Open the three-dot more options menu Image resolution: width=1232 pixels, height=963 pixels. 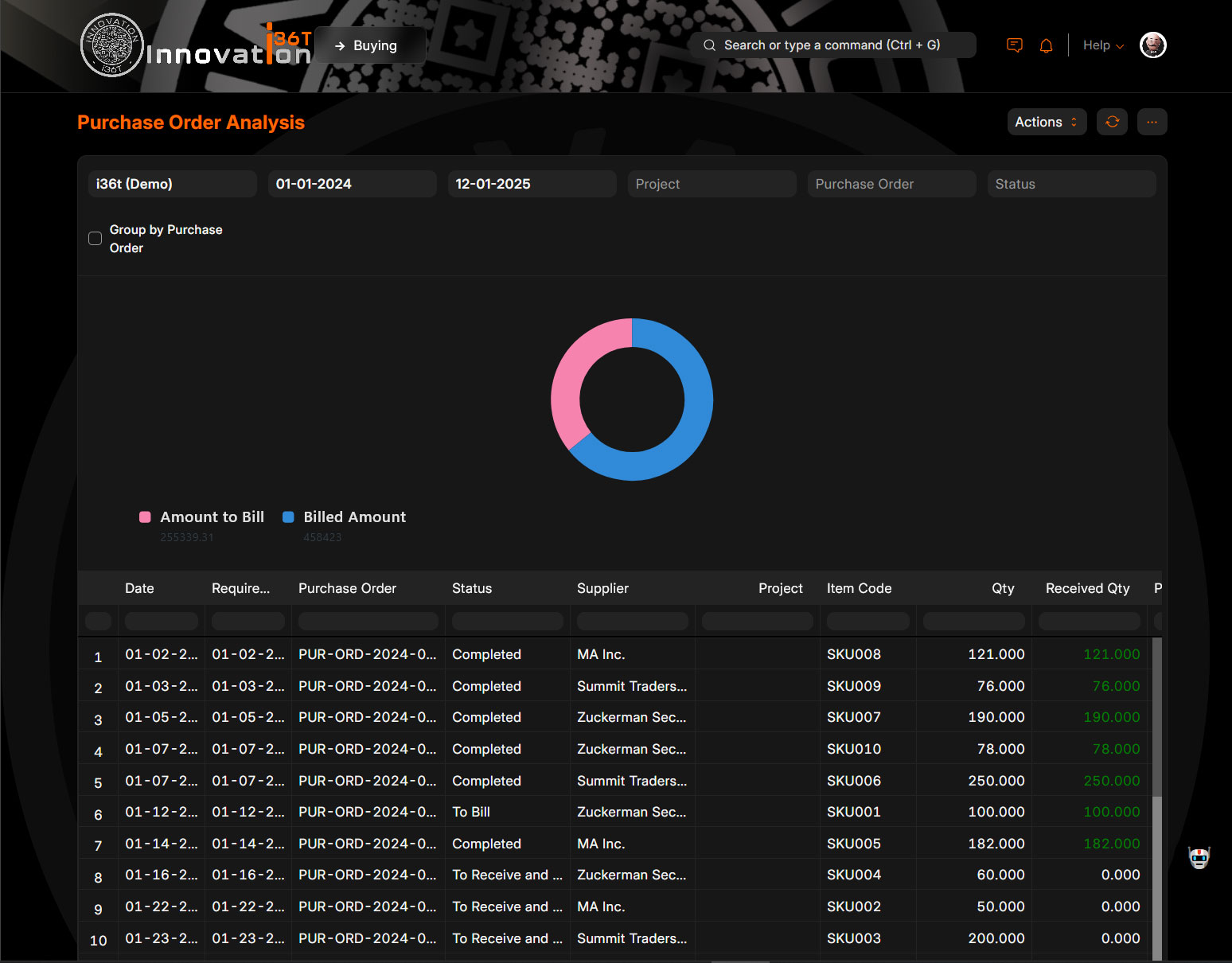click(x=1152, y=122)
